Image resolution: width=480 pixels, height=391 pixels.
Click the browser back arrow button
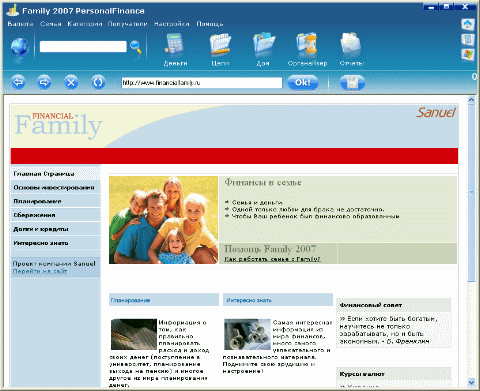point(18,82)
